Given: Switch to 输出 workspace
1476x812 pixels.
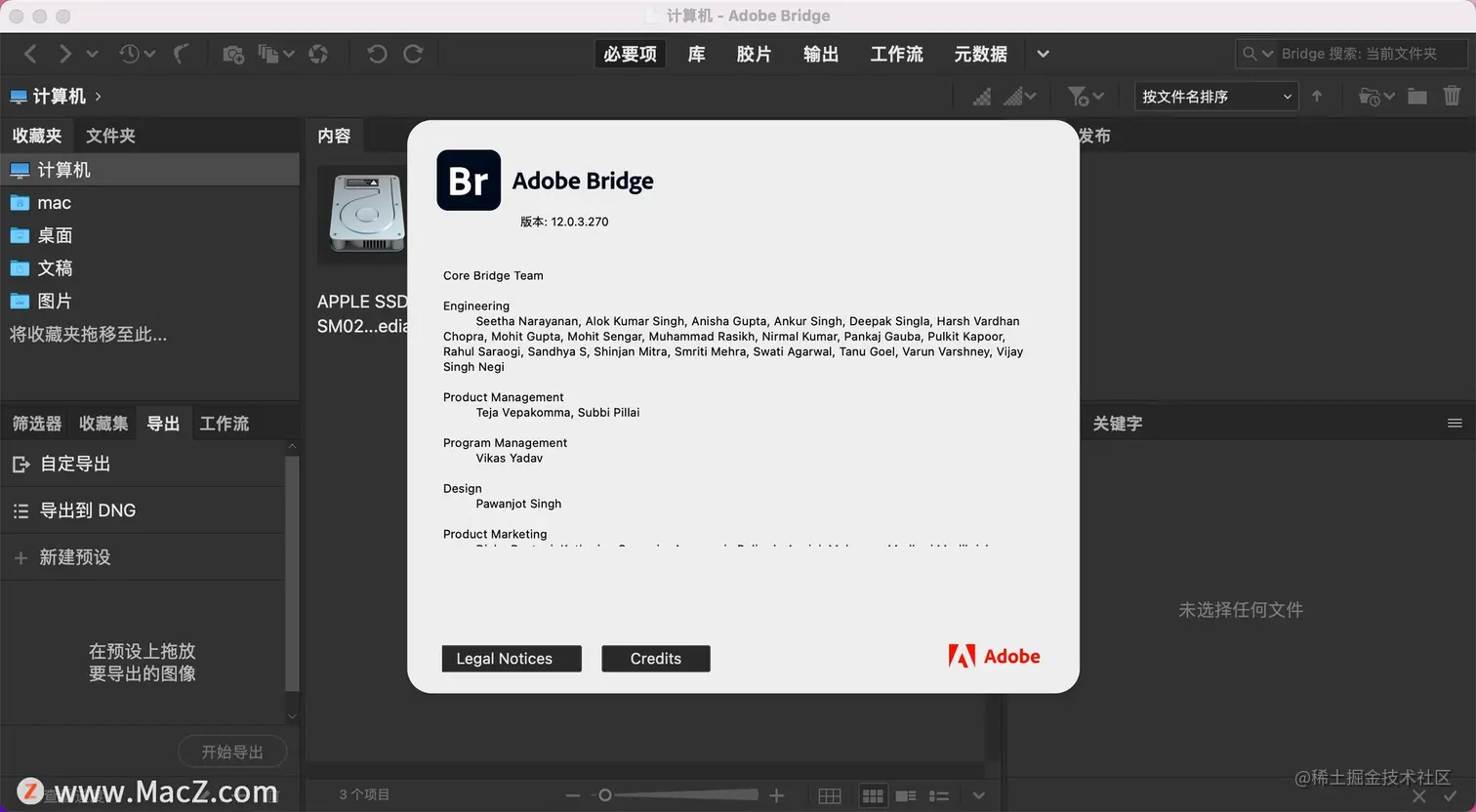Looking at the screenshot, I should click(x=821, y=54).
